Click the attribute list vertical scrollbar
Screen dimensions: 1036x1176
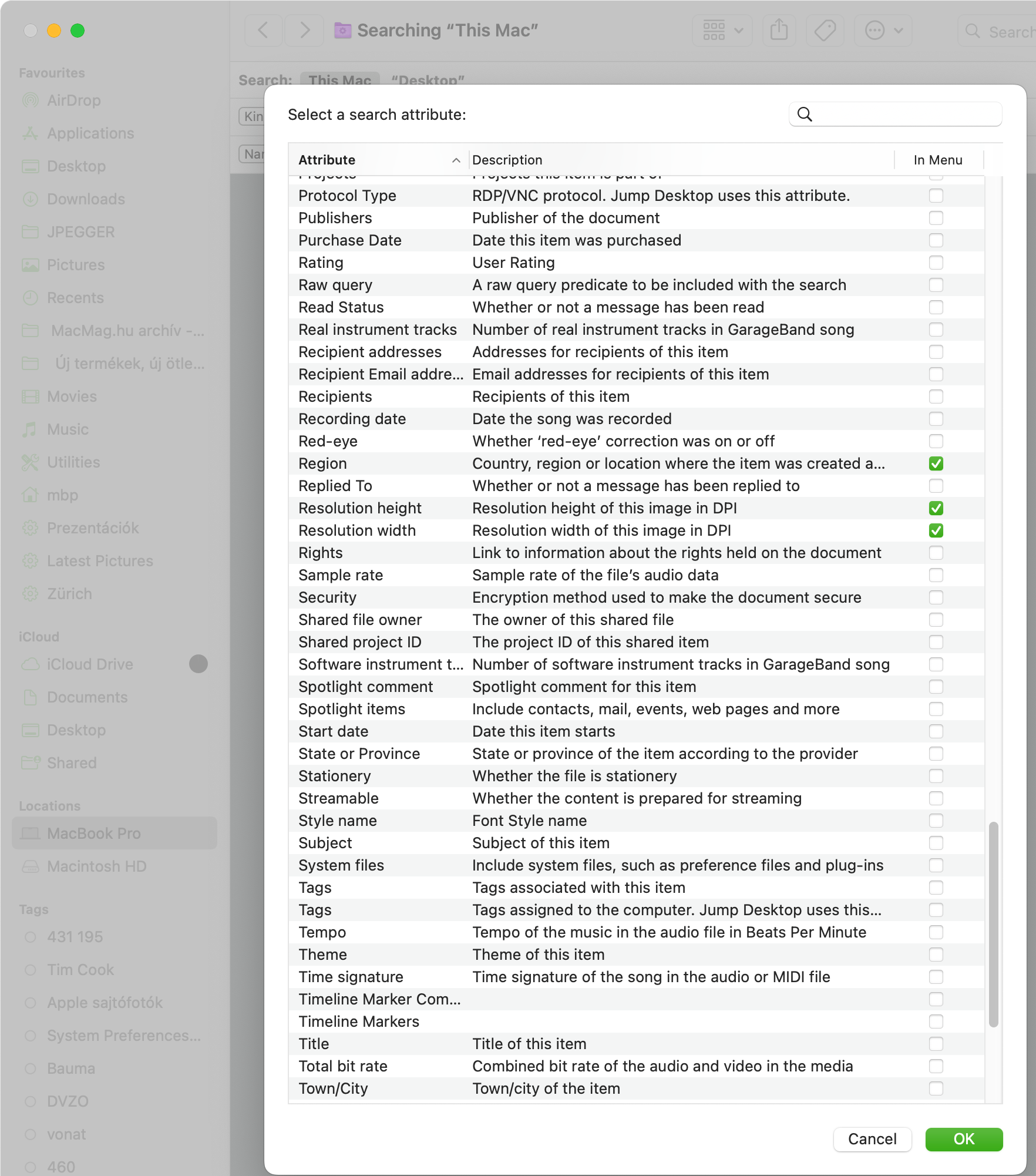tap(993, 925)
